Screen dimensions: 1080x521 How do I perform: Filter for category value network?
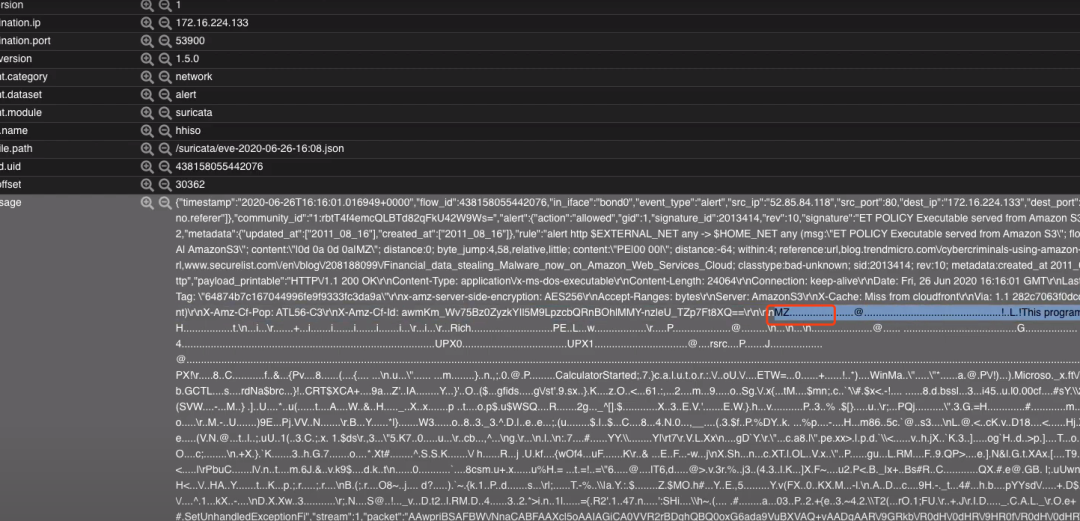pos(147,76)
